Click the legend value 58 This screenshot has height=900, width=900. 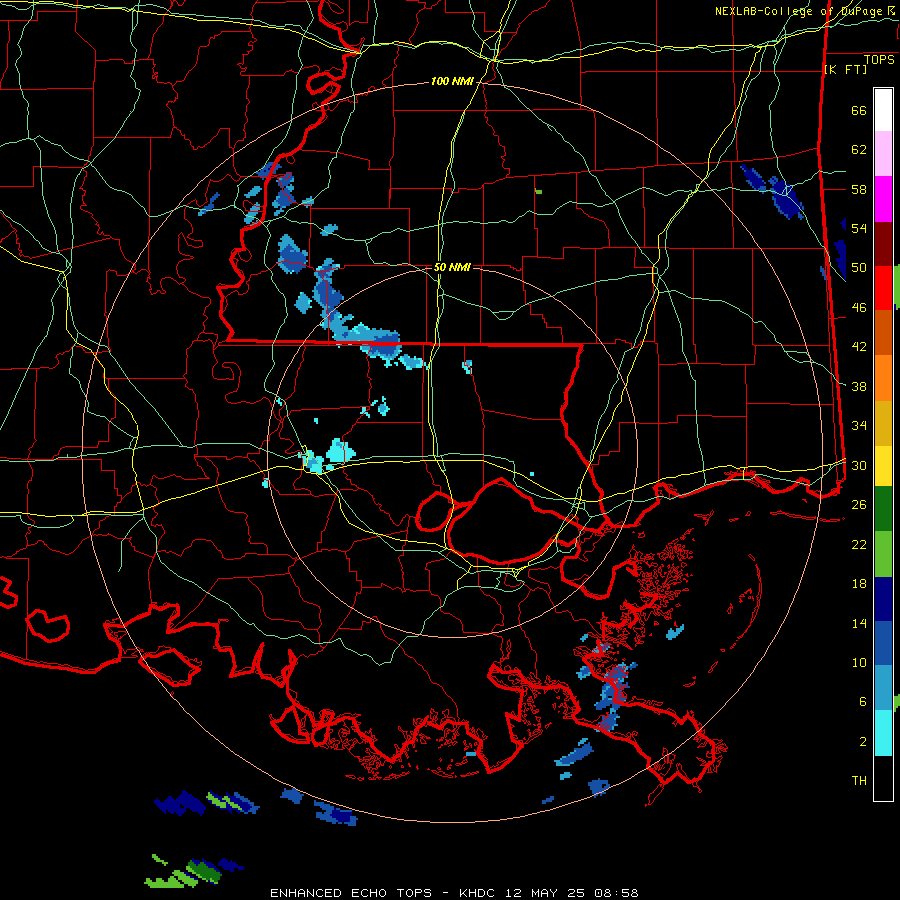(859, 189)
